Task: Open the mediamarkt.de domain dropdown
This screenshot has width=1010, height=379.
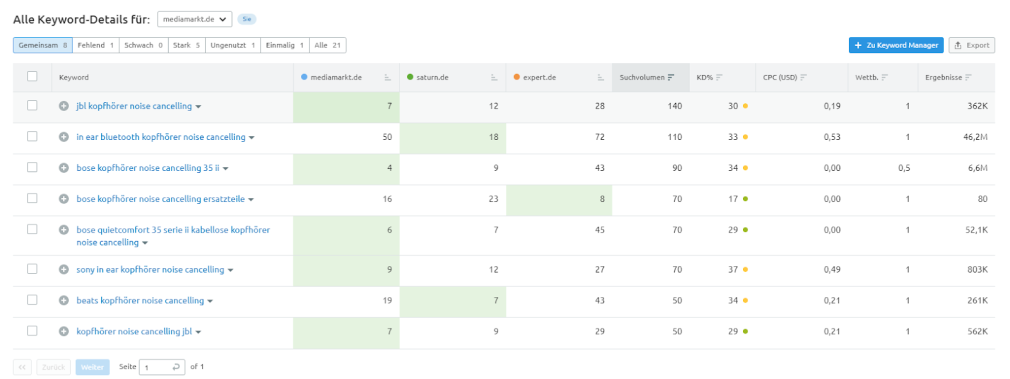Action: 195,19
